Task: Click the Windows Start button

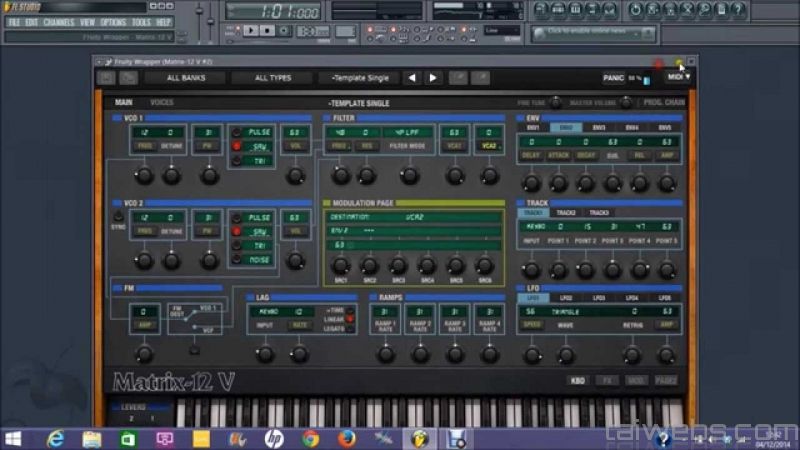Action: click(15, 438)
